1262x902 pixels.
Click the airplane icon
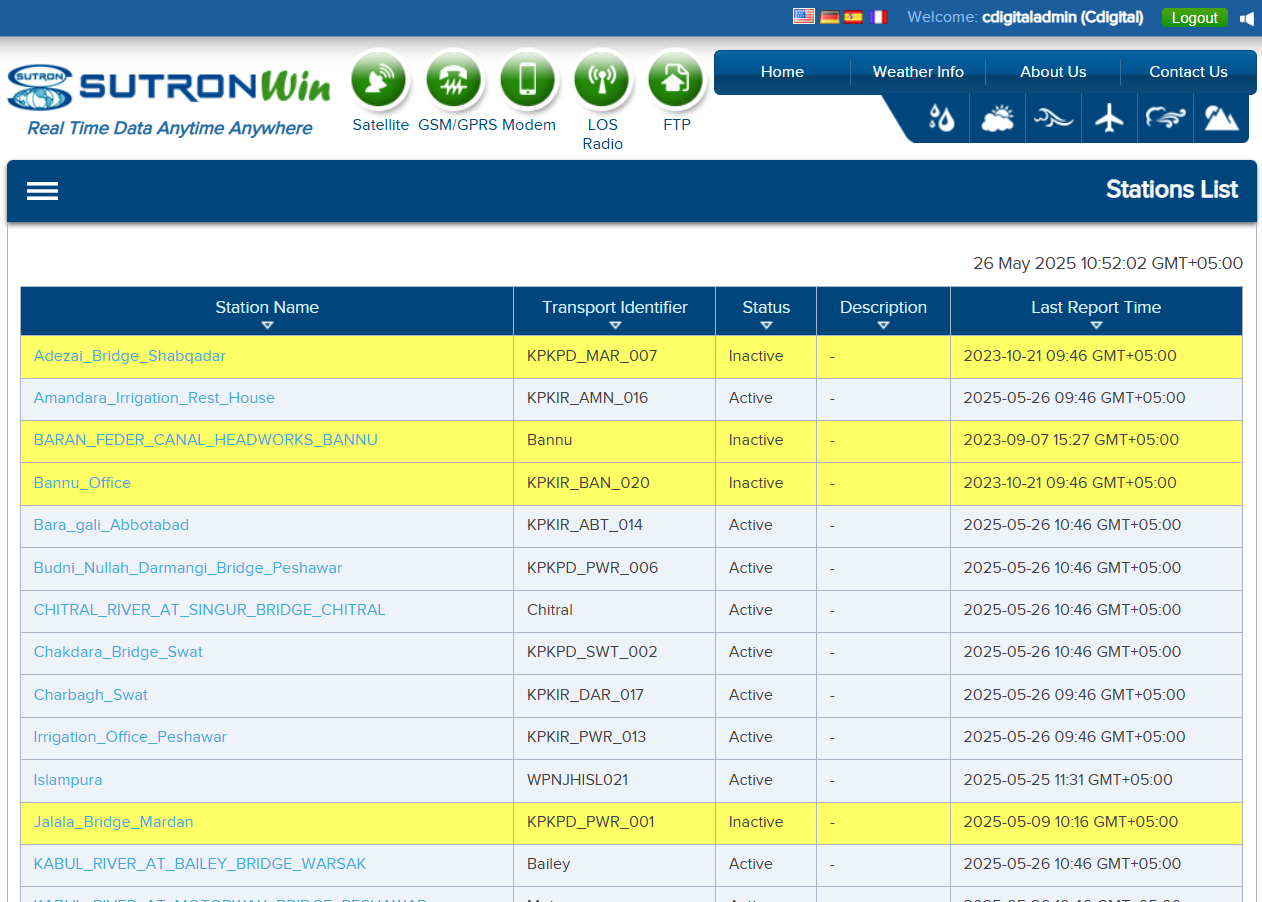(1109, 119)
